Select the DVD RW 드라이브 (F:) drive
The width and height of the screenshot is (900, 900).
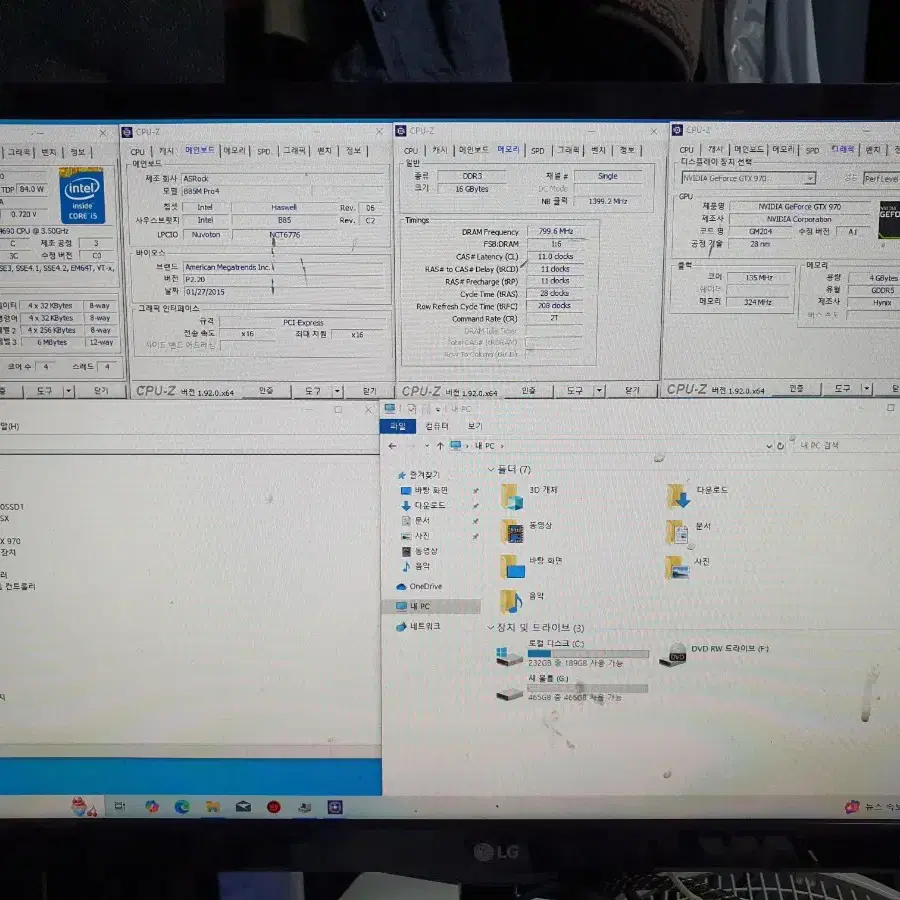pyautogui.click(x=715, y=653)
